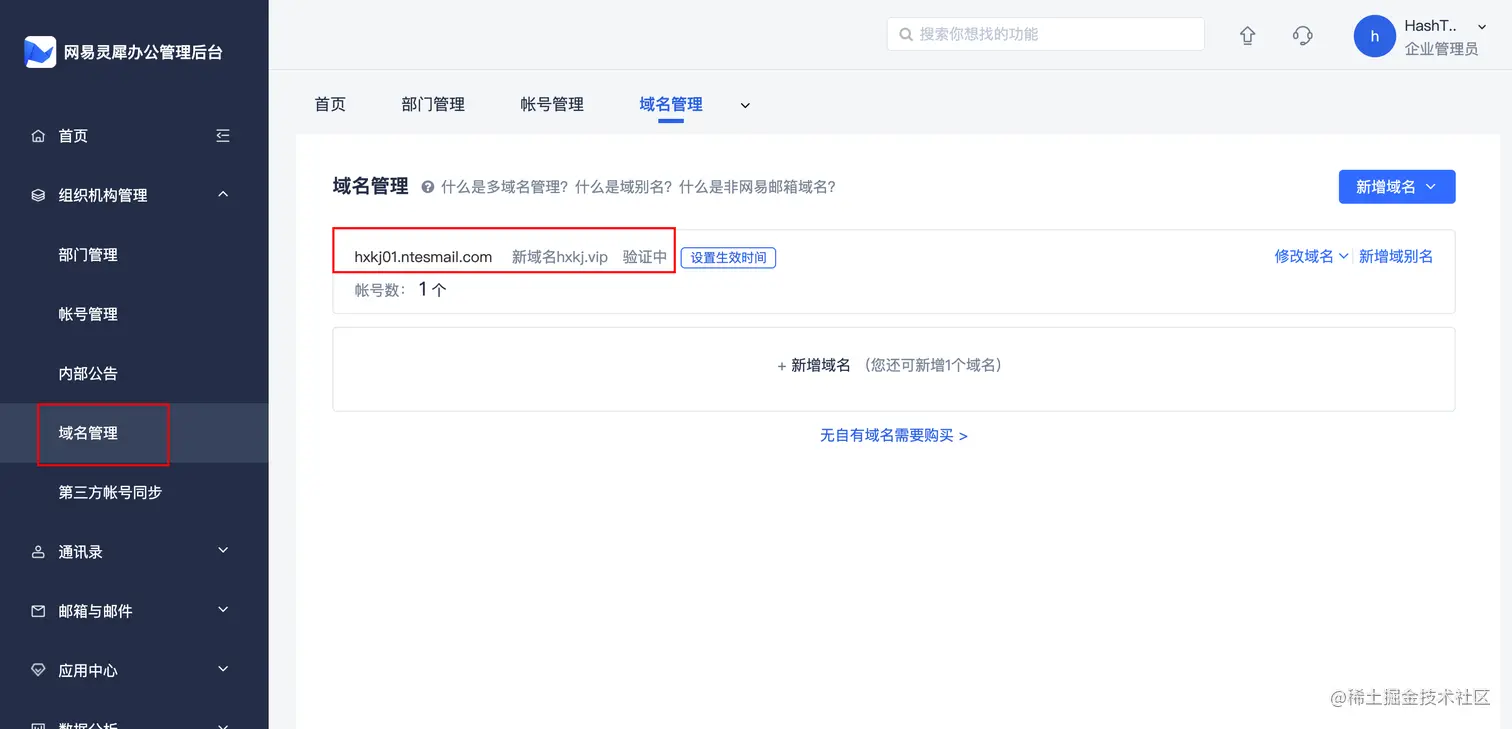Click the upgrade arrow icon in the header
1512x729 pixels.
pyautogui.click(x=1247, y=35)
